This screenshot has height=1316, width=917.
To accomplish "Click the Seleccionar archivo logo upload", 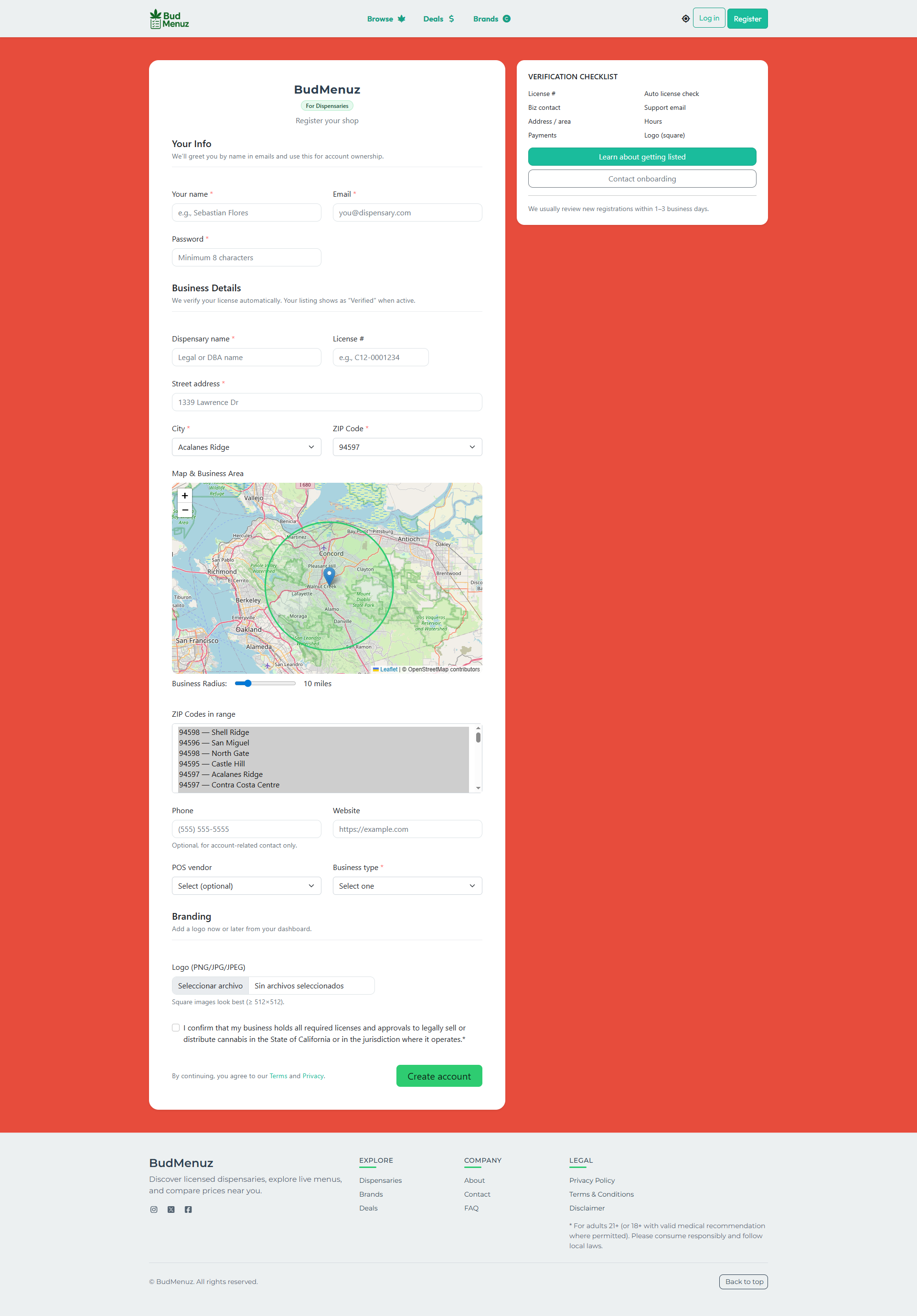I will click(210, 986).
